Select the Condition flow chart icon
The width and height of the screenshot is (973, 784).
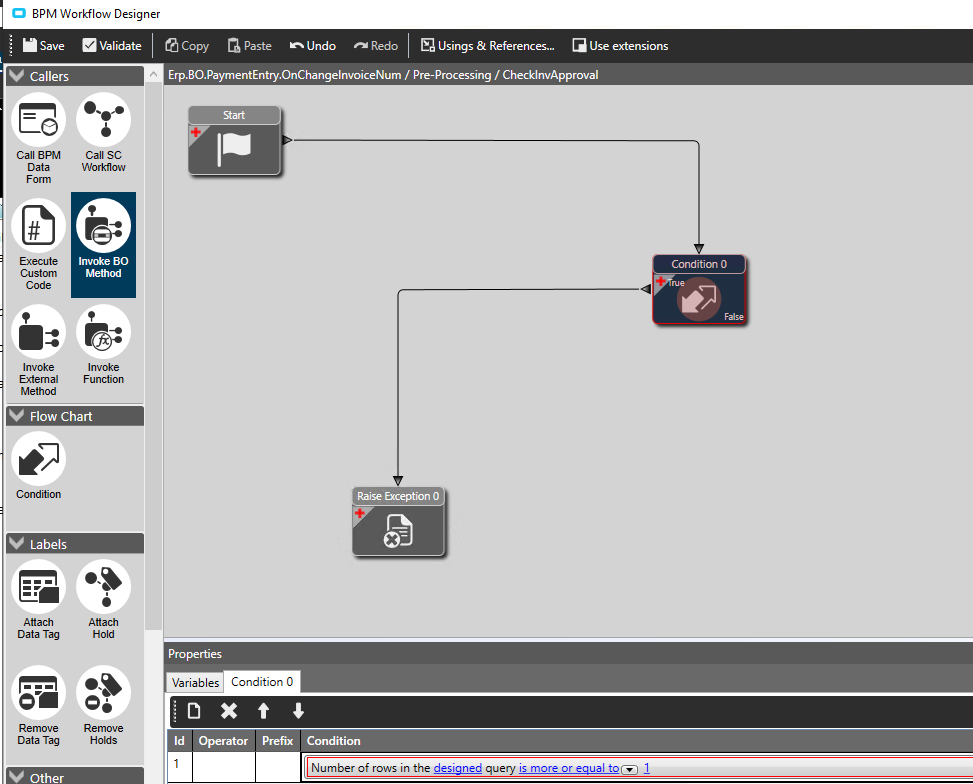tap(38, 459)
